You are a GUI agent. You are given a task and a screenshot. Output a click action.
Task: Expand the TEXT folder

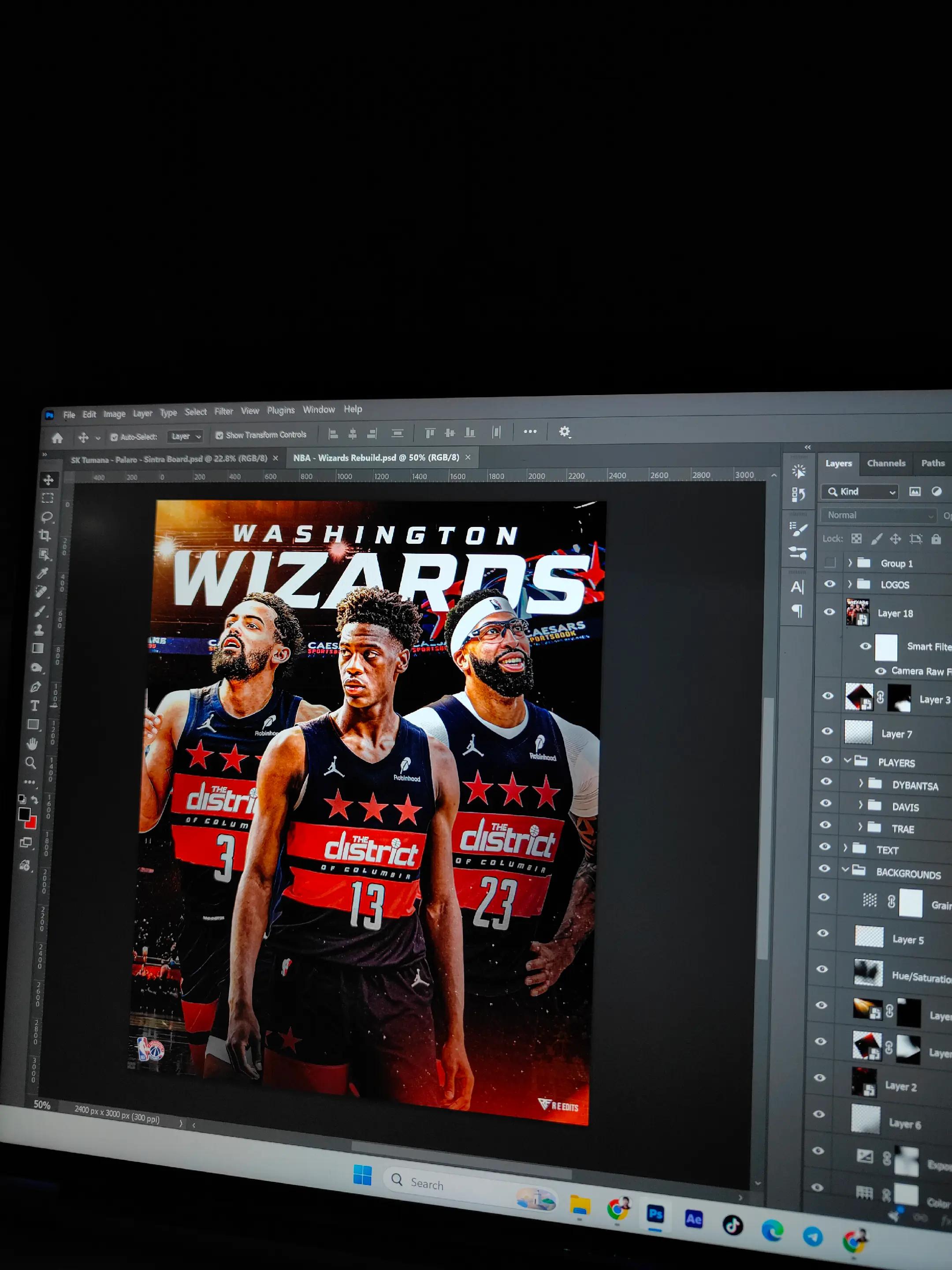click(845, 848)
